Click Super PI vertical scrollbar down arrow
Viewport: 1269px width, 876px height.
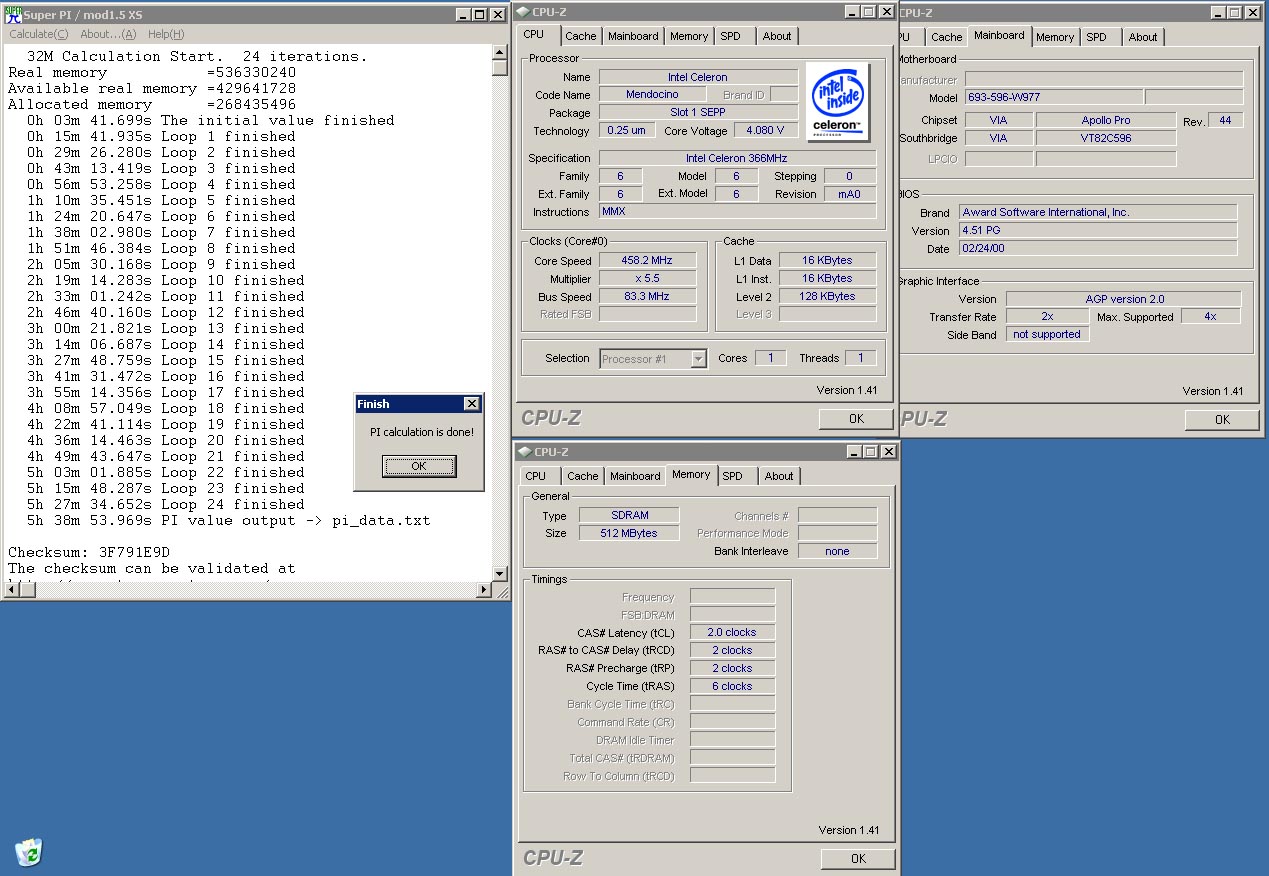(500, 574)
